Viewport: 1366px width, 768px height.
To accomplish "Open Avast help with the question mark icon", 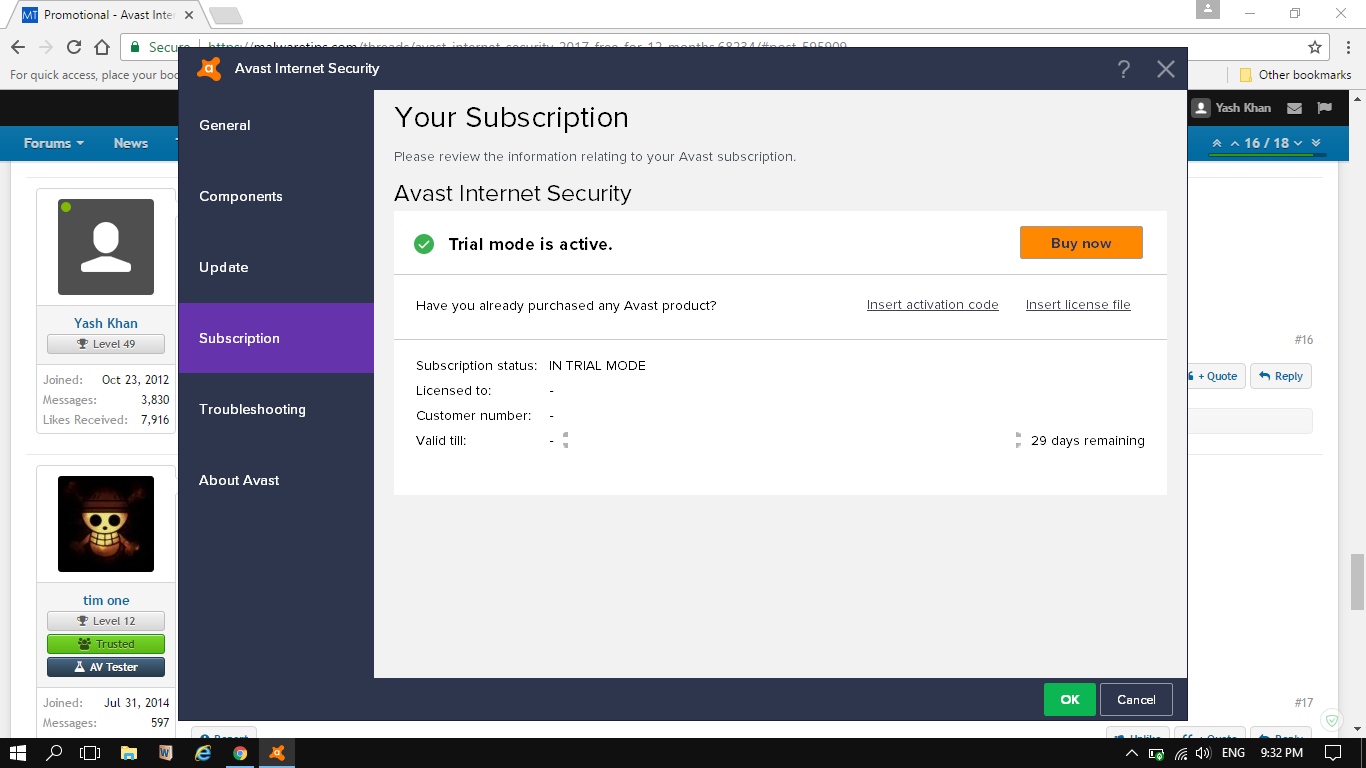I will [1124, 69].
